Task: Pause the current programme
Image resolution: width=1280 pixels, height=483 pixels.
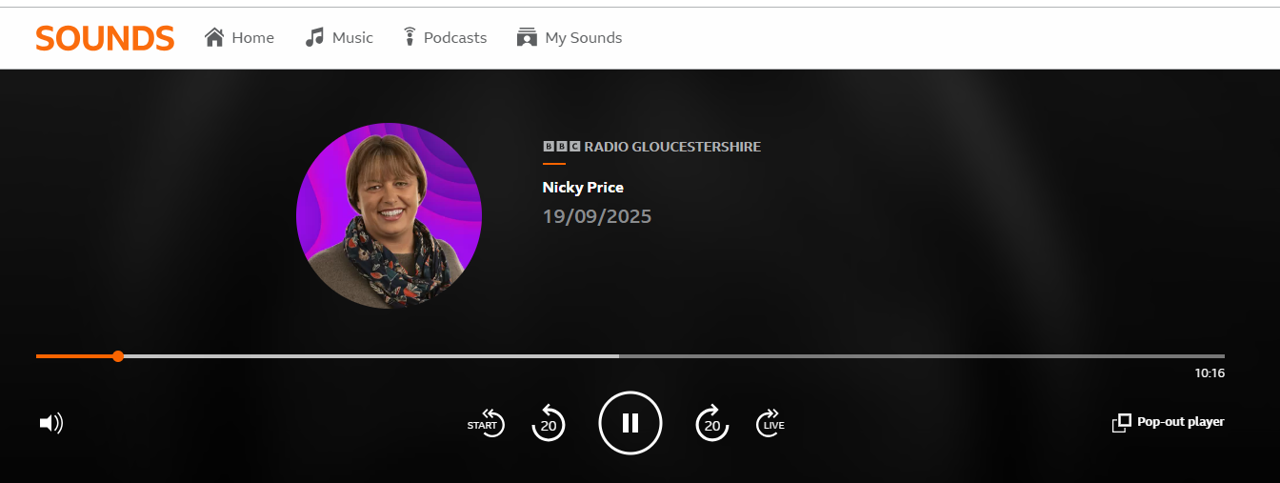Action: [x=630, y=423]
